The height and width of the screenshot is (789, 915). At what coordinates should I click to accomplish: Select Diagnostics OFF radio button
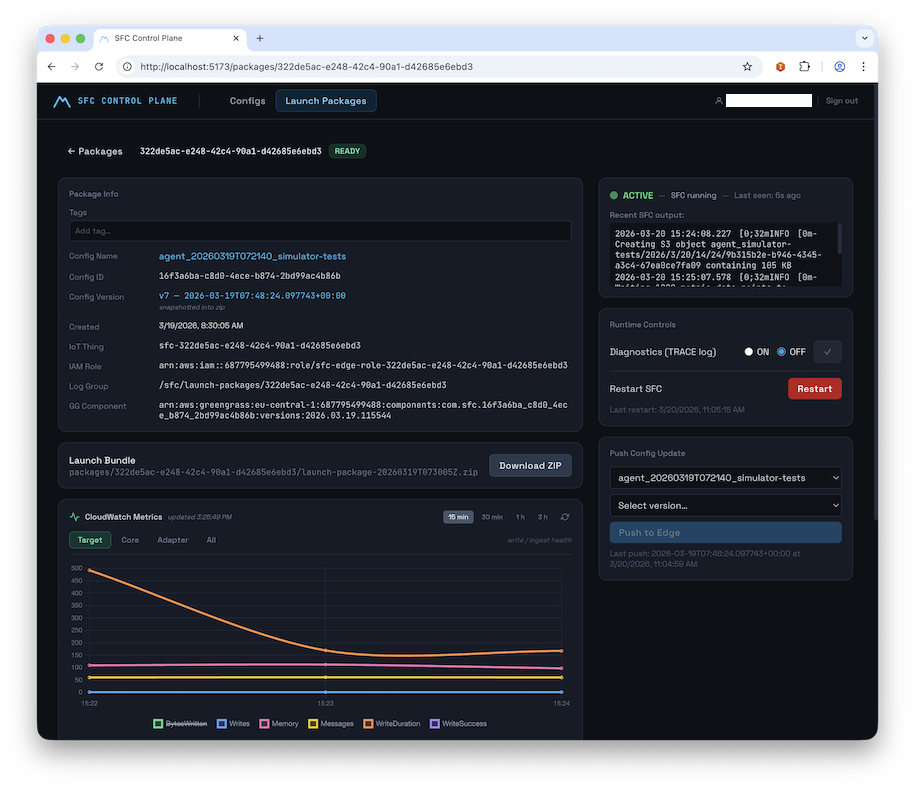coord(781,352)
